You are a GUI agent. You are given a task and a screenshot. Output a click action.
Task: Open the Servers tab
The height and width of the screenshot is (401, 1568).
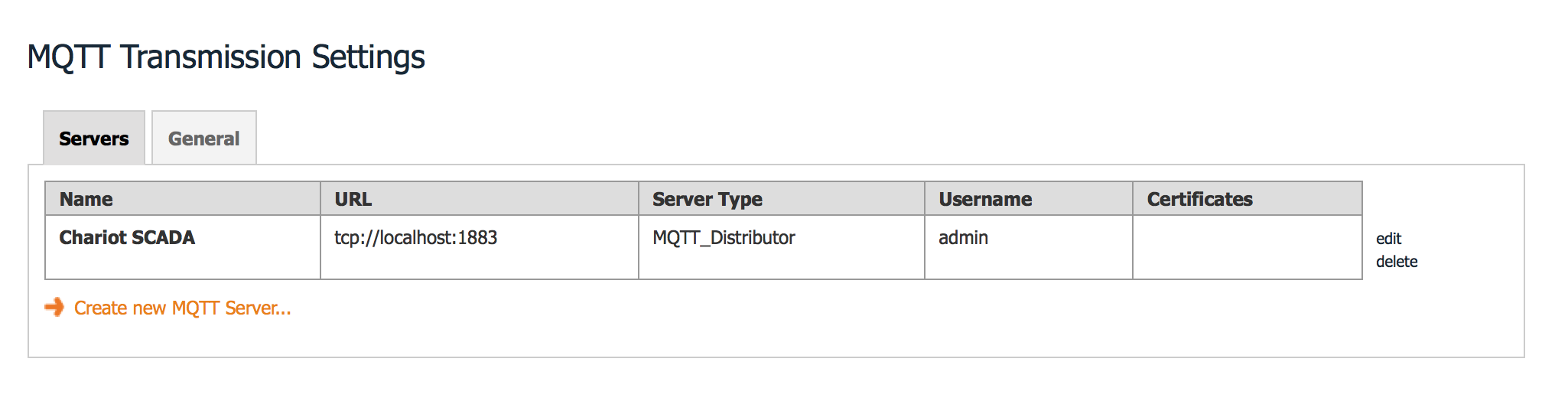pos(94,138)
